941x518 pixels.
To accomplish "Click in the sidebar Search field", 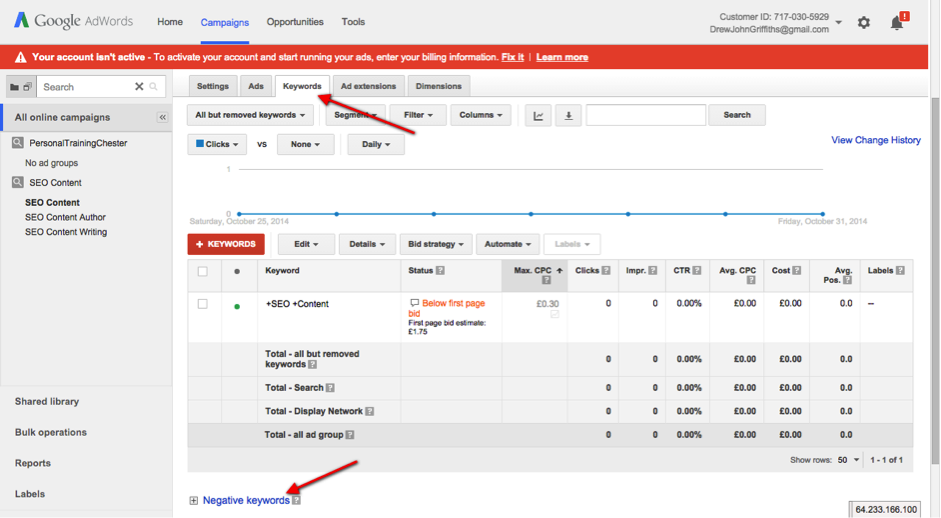I will 87,86.
